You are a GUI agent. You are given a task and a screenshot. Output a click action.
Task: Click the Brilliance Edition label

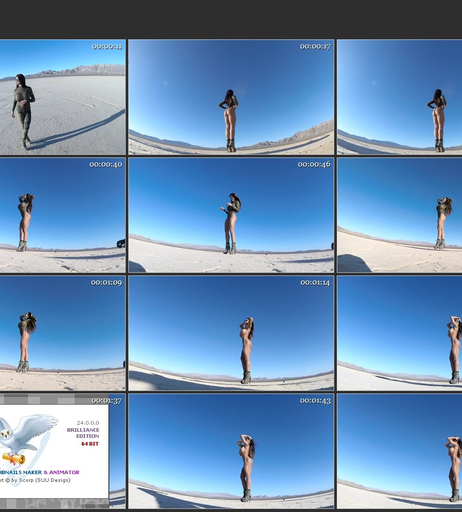tap(83, 433)
